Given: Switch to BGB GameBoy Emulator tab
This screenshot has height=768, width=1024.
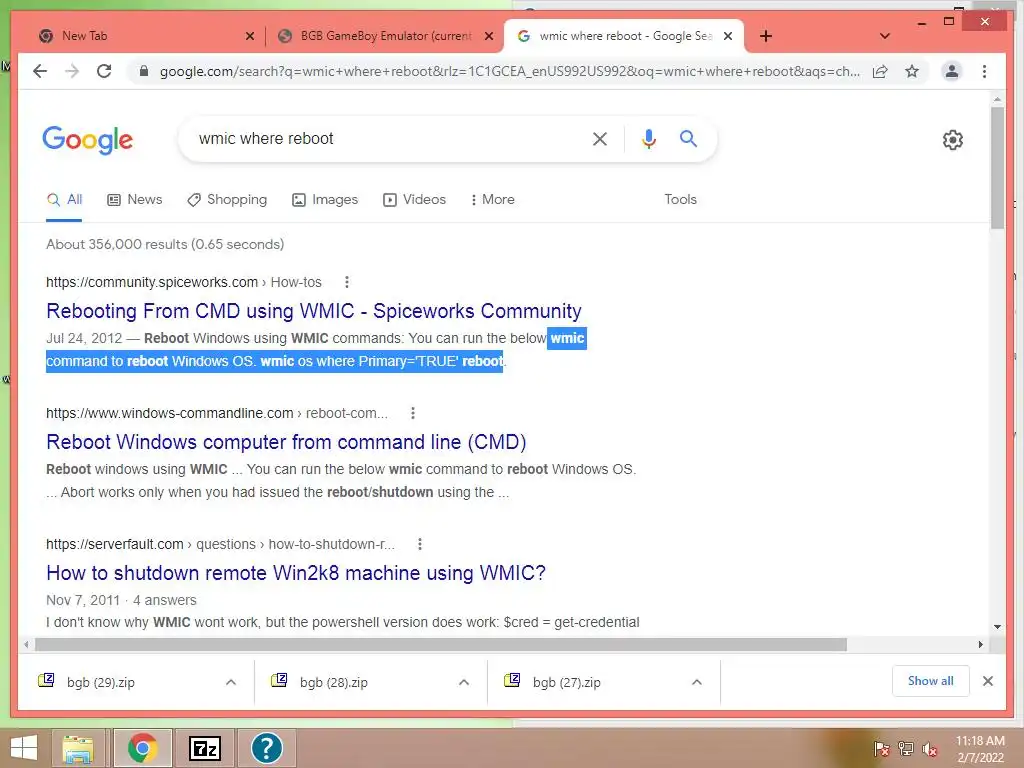Looking at the screenshot, I should tap(385, 36).
